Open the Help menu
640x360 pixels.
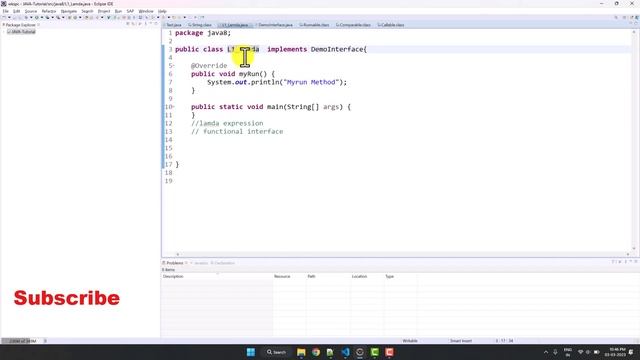tap(162, 11)
